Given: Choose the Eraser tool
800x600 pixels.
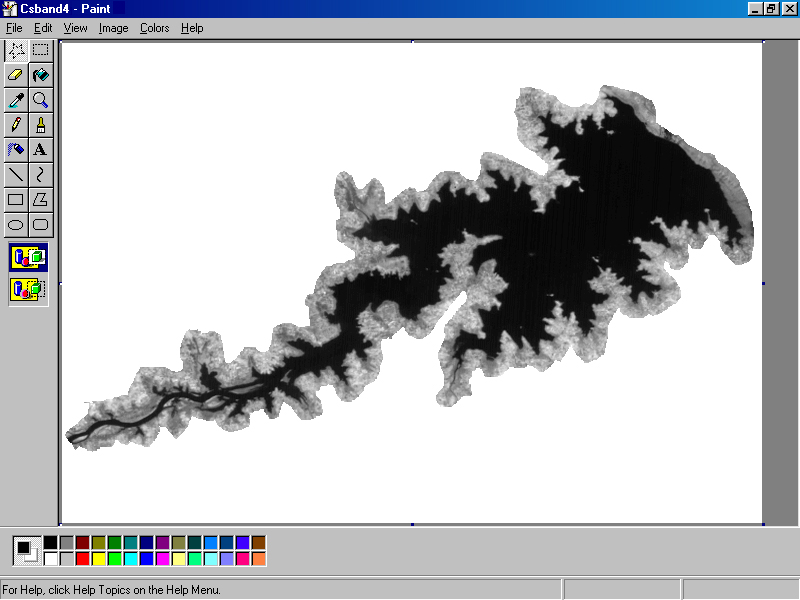Looking at the screenshot, I should click(x=16, y=75).
